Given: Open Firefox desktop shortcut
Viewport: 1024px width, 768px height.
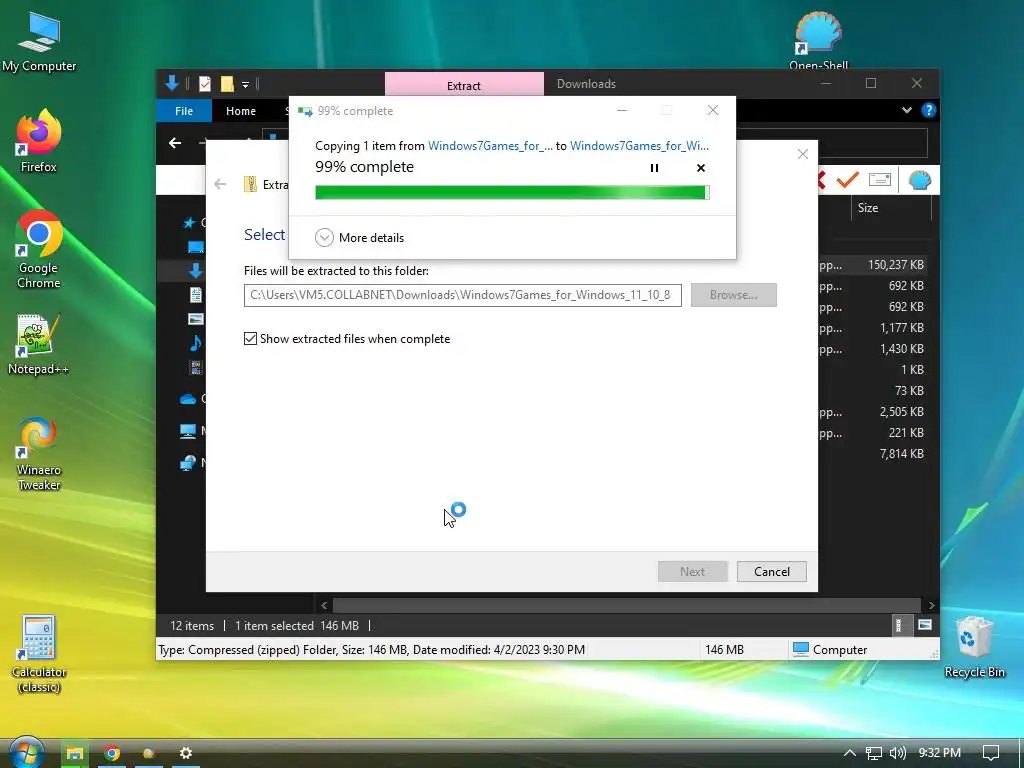Looking at the screenshot, I should coord(39,140).
